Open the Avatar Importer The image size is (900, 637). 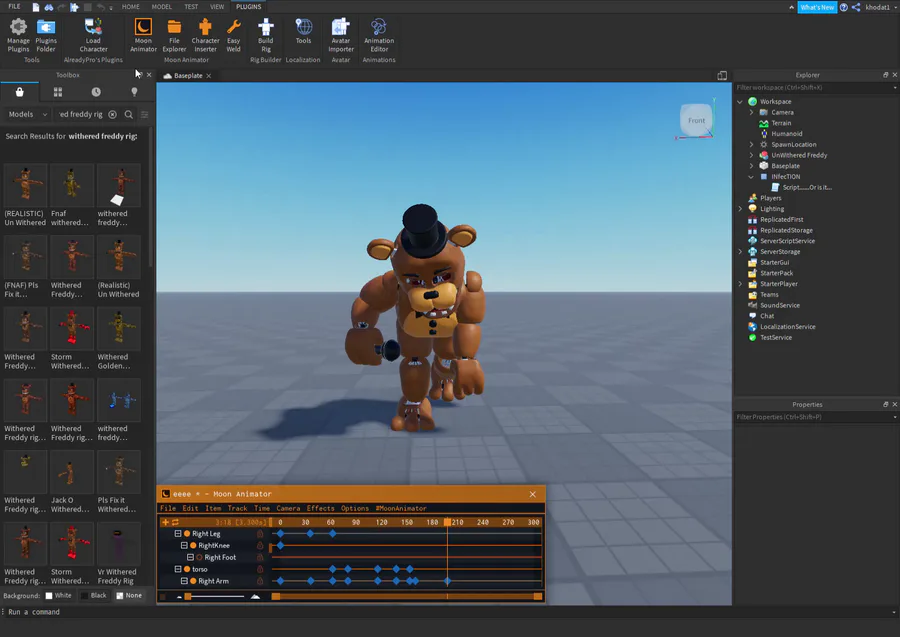(340, 35)
